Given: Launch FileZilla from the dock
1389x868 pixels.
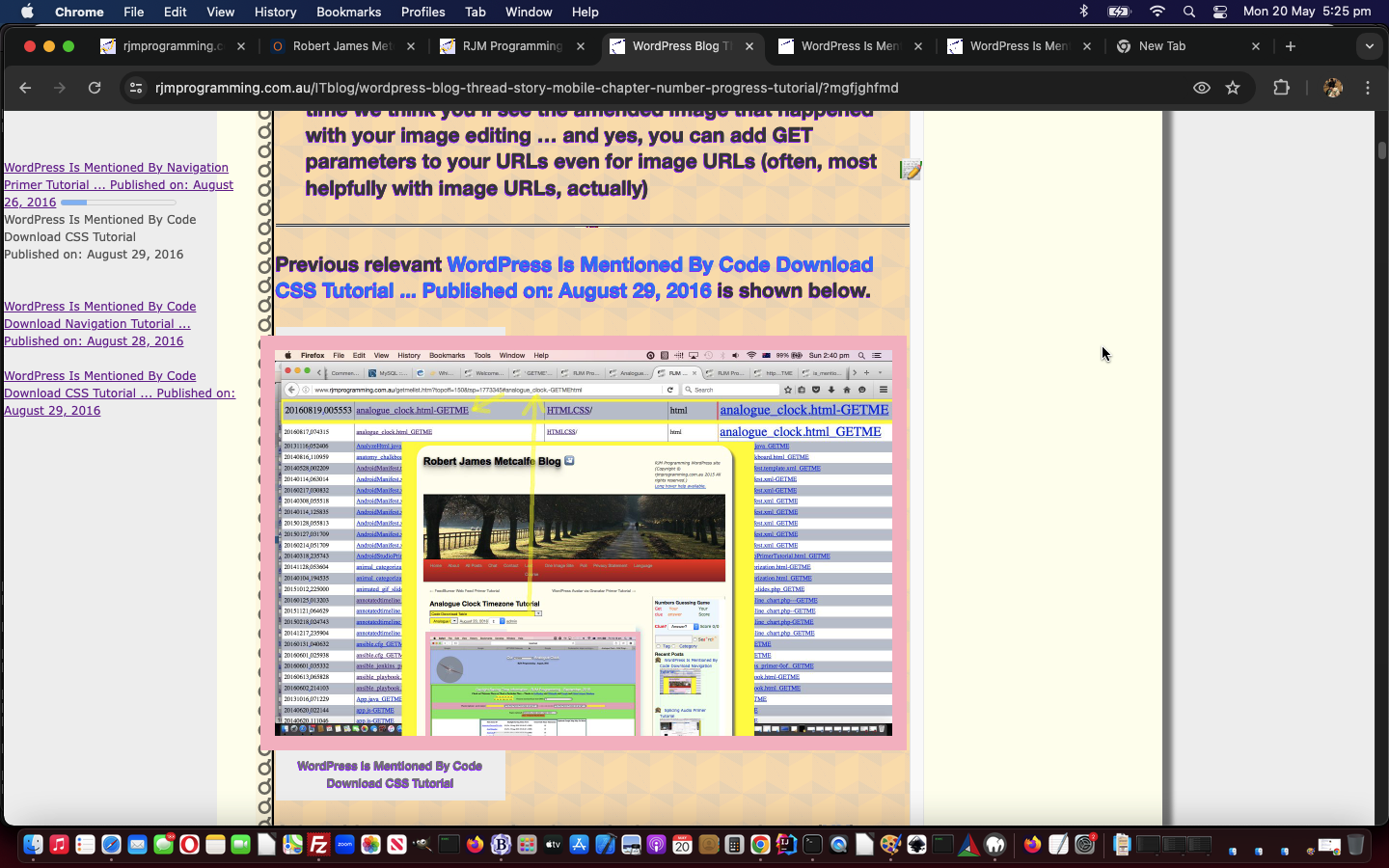Looking at the screenshot, I should coord(318,845).
